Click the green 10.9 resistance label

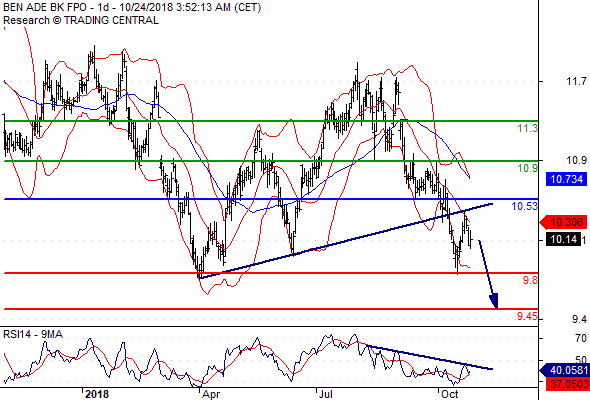[528, 168]
